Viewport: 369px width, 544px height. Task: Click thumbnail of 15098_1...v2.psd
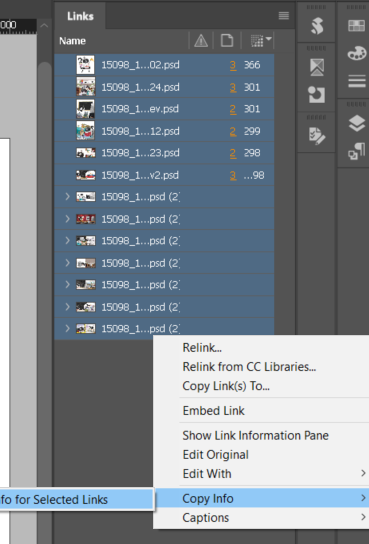coord(86,175)
